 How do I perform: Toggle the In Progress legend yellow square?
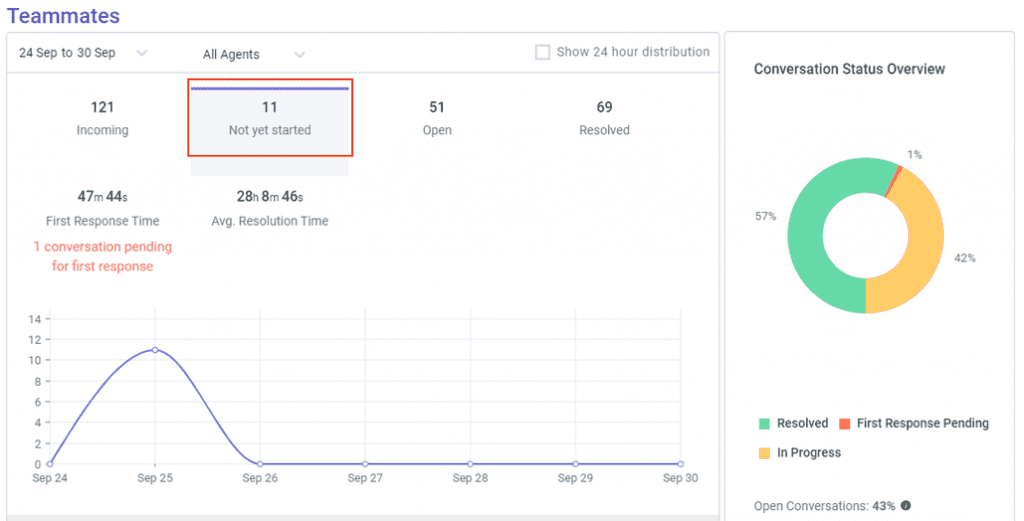tap(764, 453)
